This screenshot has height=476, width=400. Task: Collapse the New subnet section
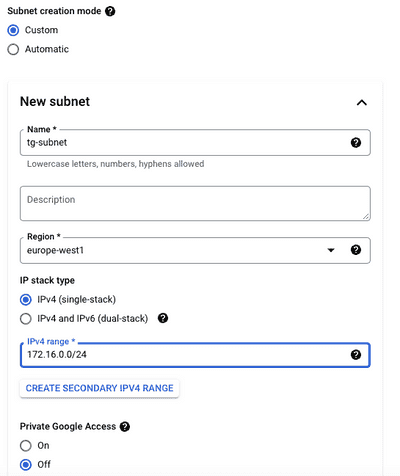pos(362,102)
